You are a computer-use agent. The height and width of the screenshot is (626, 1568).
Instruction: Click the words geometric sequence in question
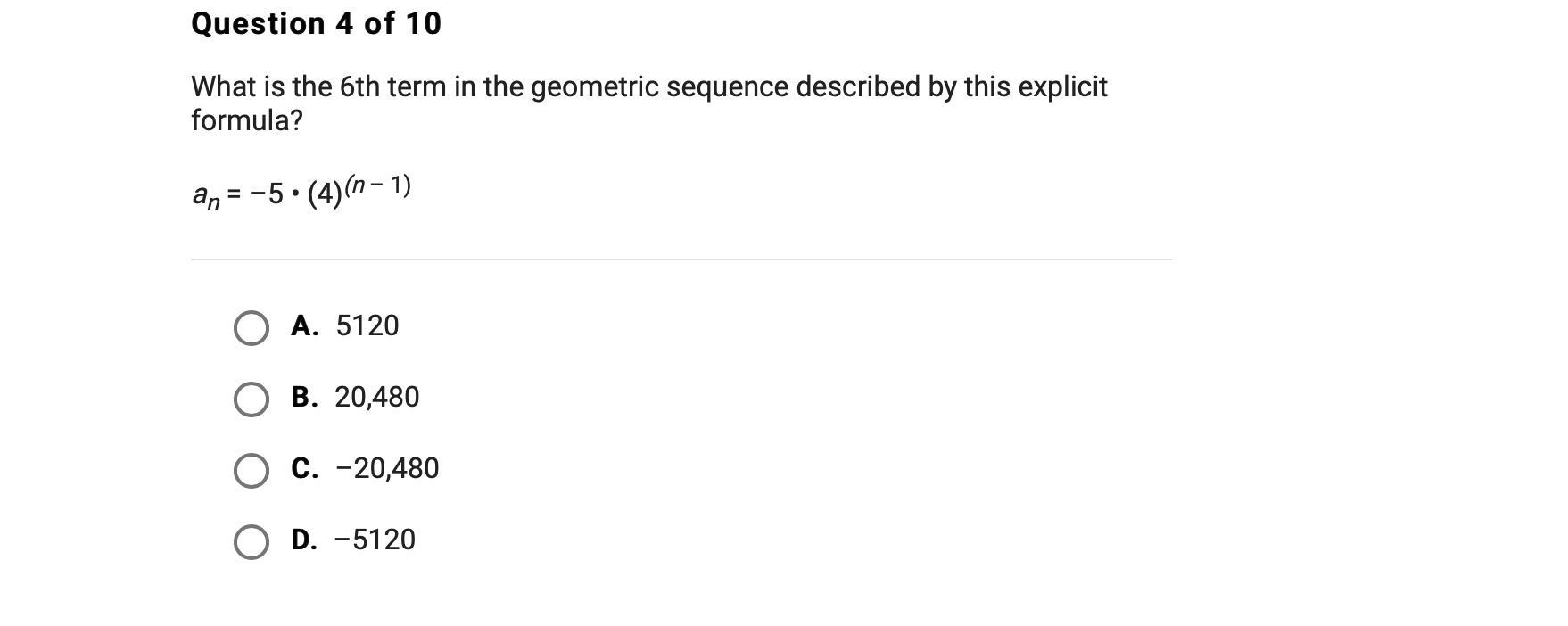point(659,87)
